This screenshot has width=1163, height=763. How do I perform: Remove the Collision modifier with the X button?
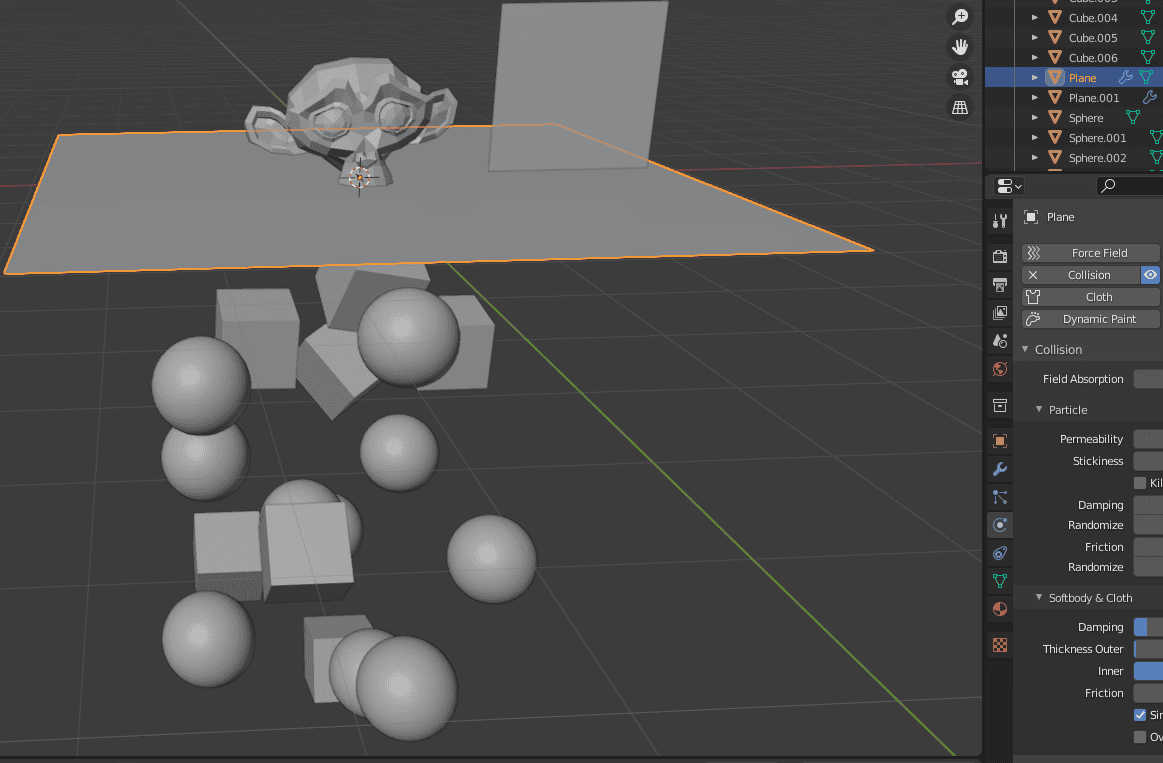(x=1031, y=274)
